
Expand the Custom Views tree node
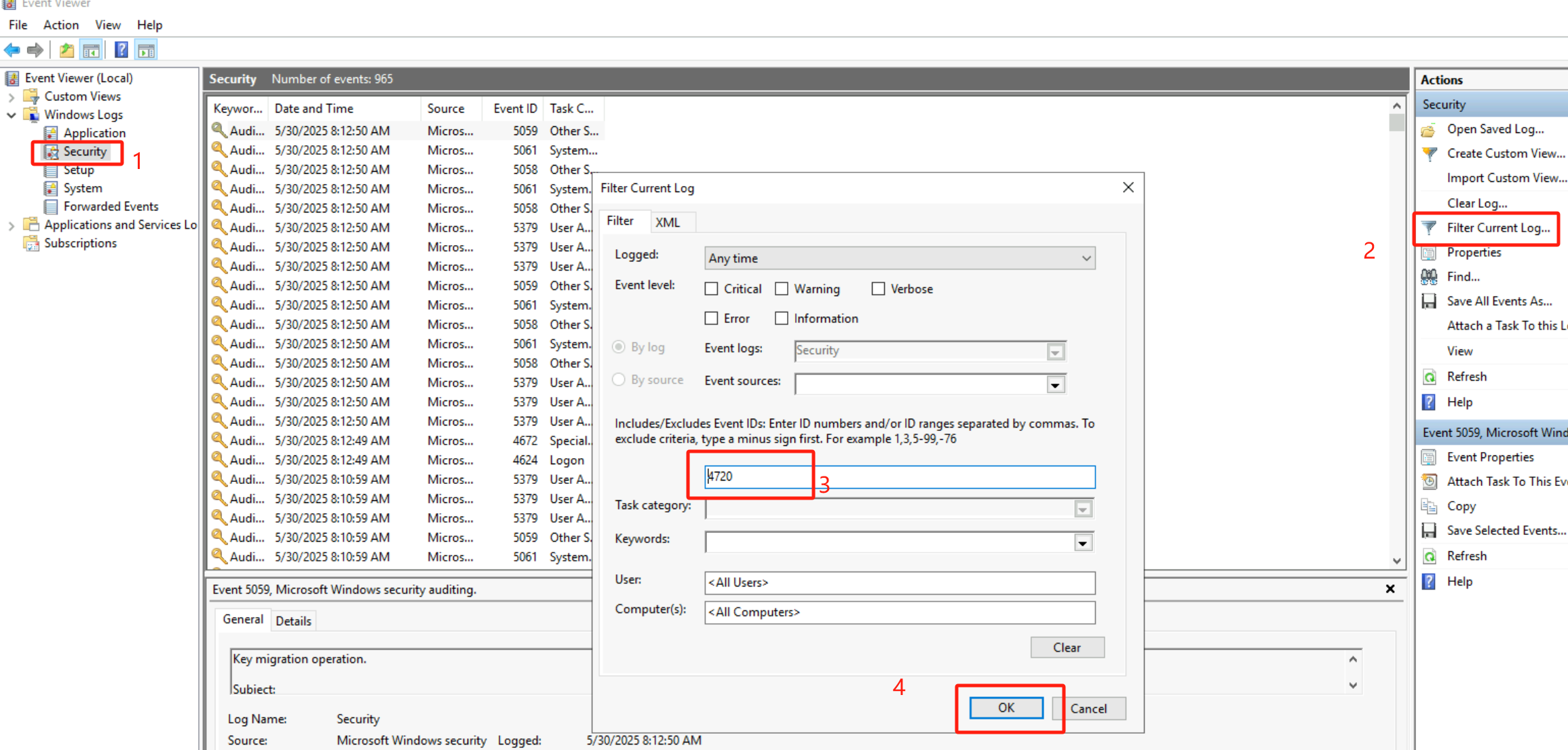[12, 97]
